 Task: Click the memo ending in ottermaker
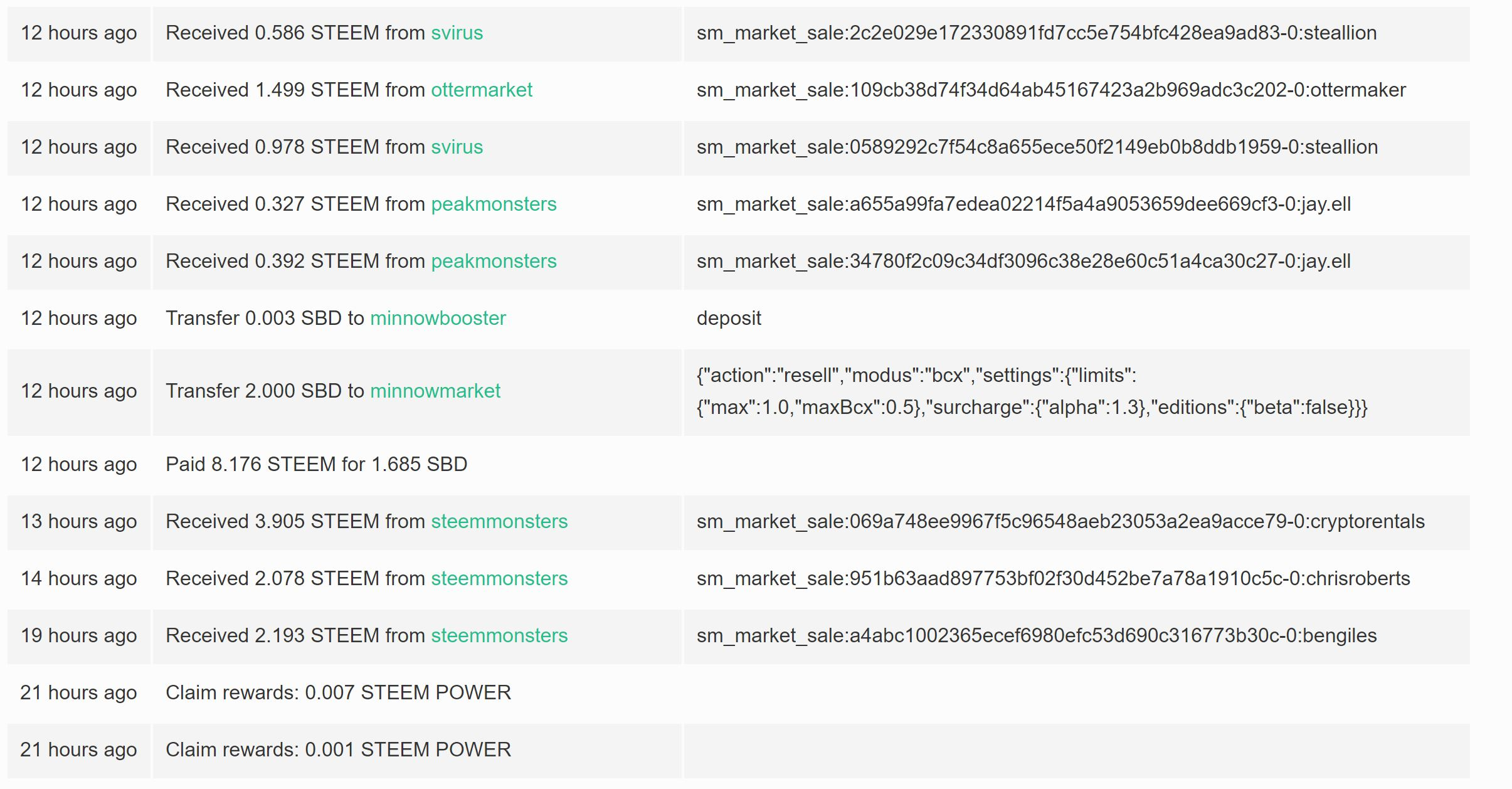(x=1051, y=90)
